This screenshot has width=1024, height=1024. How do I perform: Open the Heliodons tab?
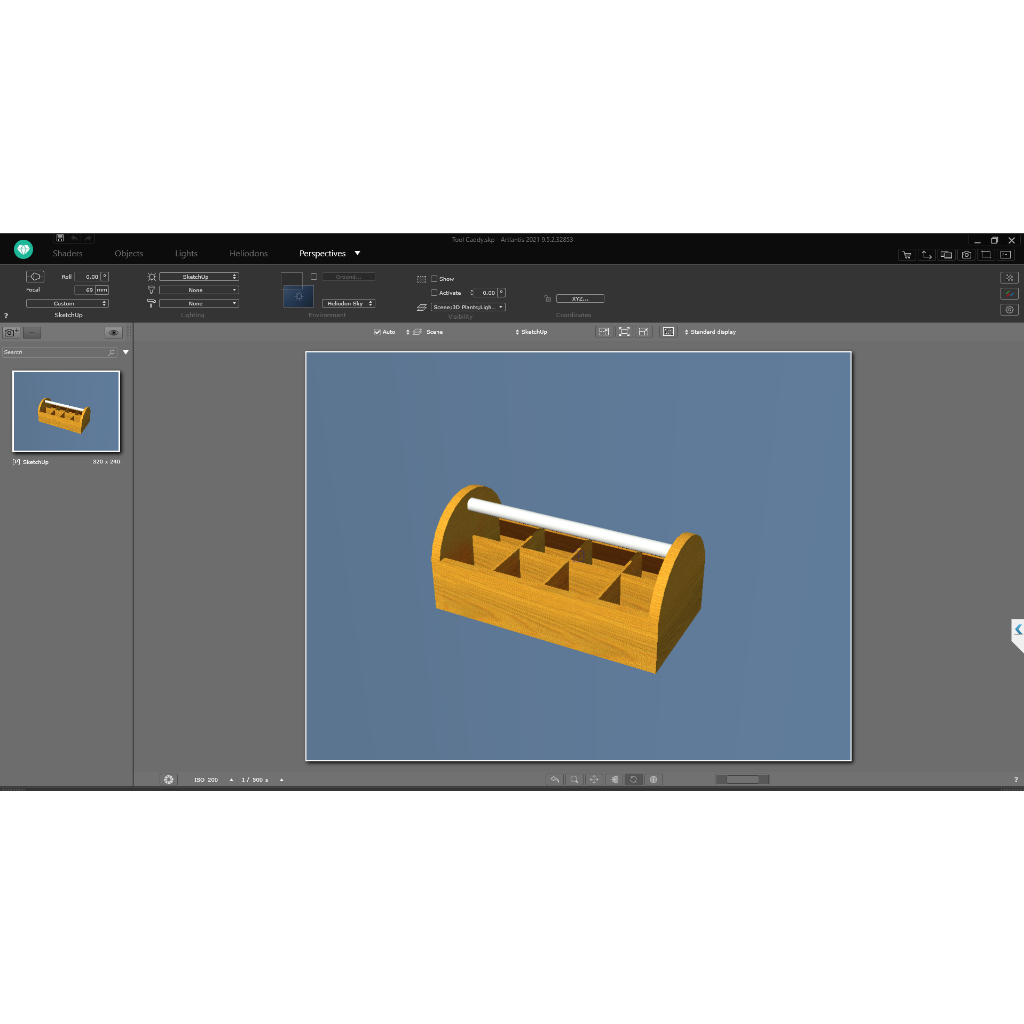[x=248, y=253]
